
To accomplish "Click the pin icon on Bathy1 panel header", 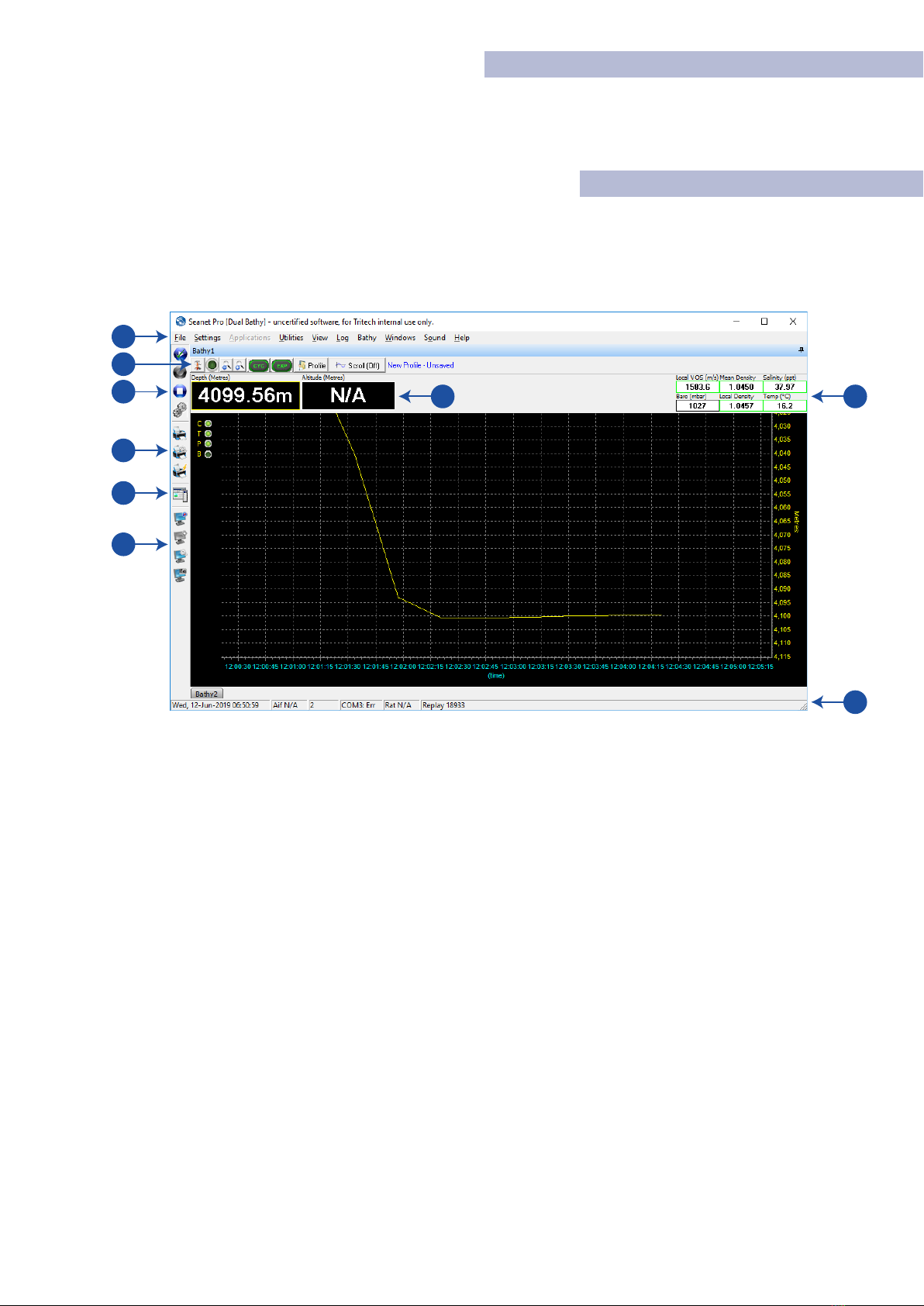I will coord(801,350).
